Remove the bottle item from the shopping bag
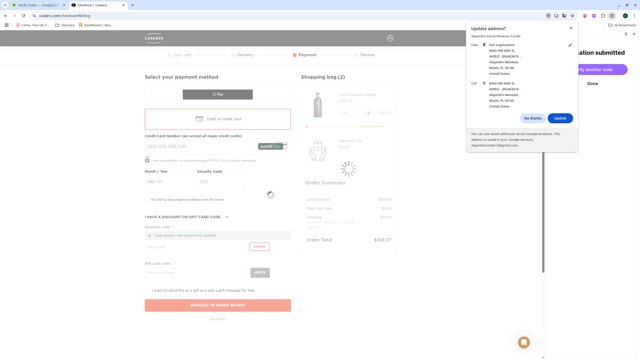The height and width of the screenshot is (360, 640). click(x=385, y=113)
